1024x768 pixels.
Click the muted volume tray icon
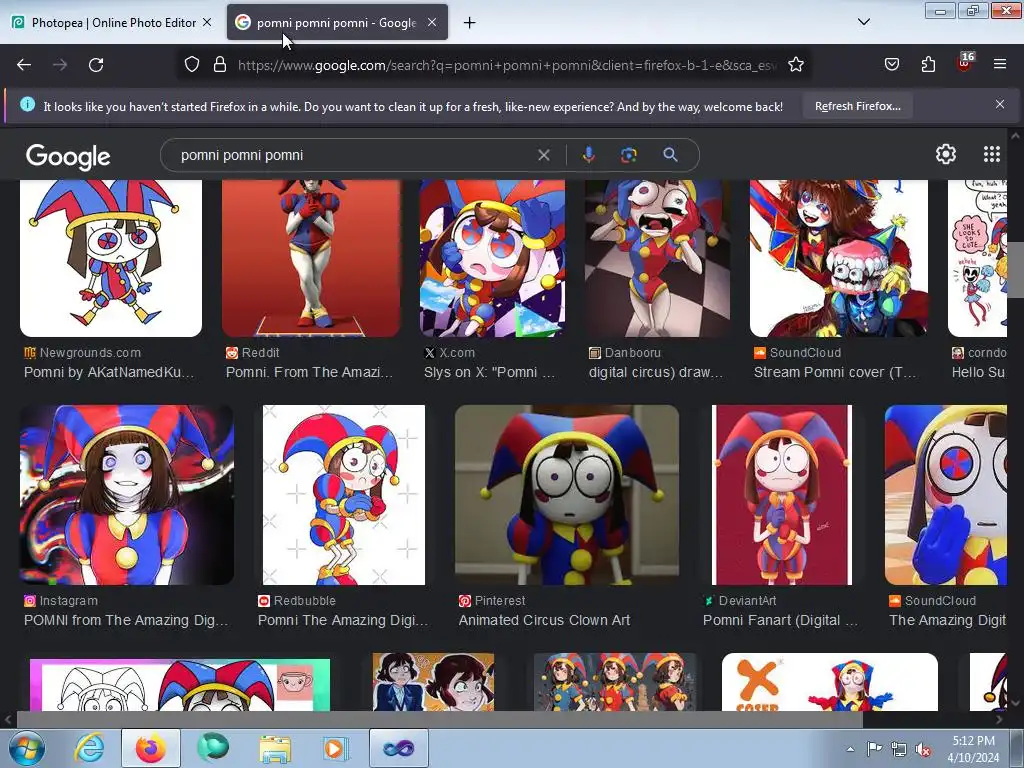click(x=923, y=750)
